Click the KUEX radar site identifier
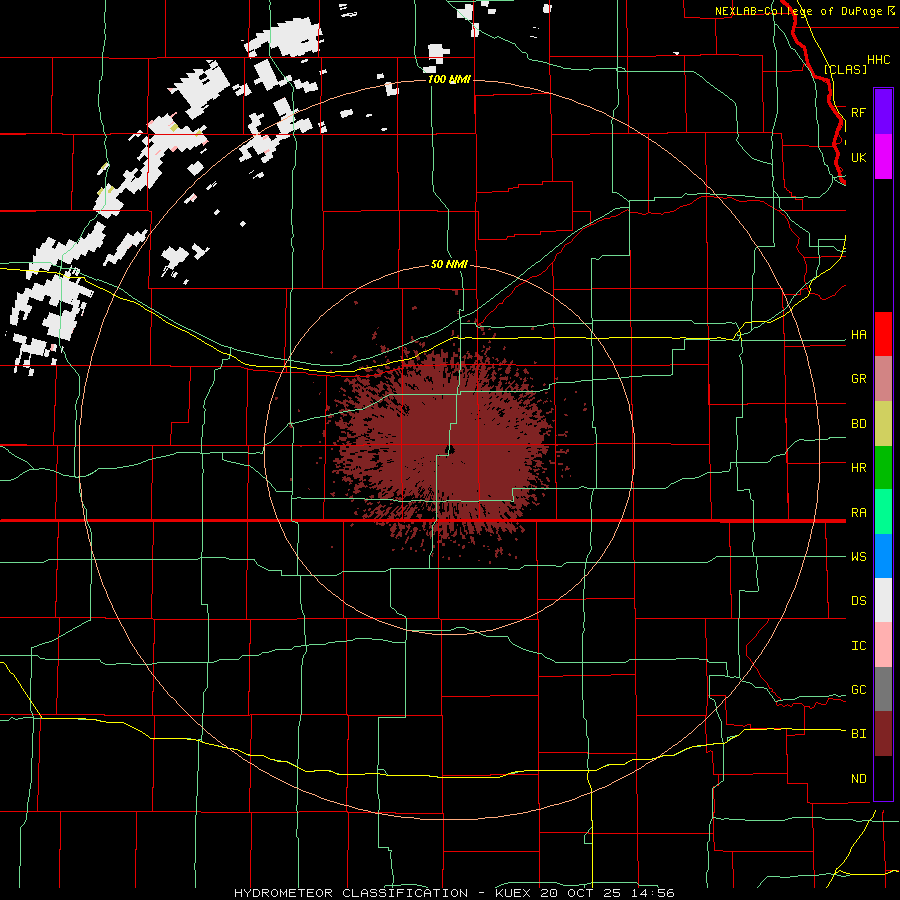Screen dimensions: 900x900 tap(515, 893)
